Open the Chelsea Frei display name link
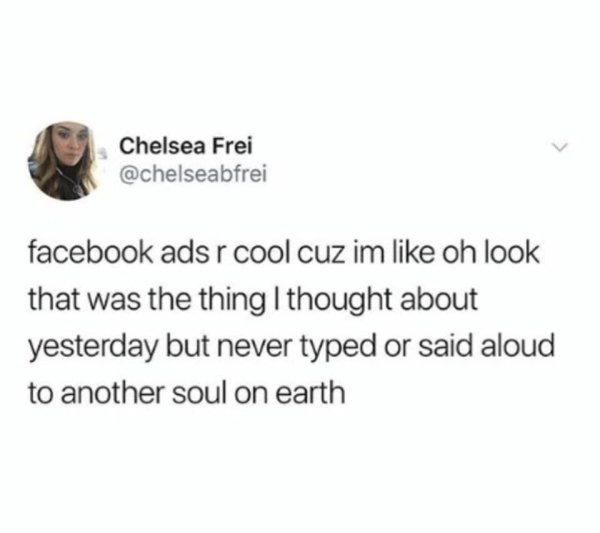Image resolution: width=600 pixels, height=533 pixels. click(186, 146)
